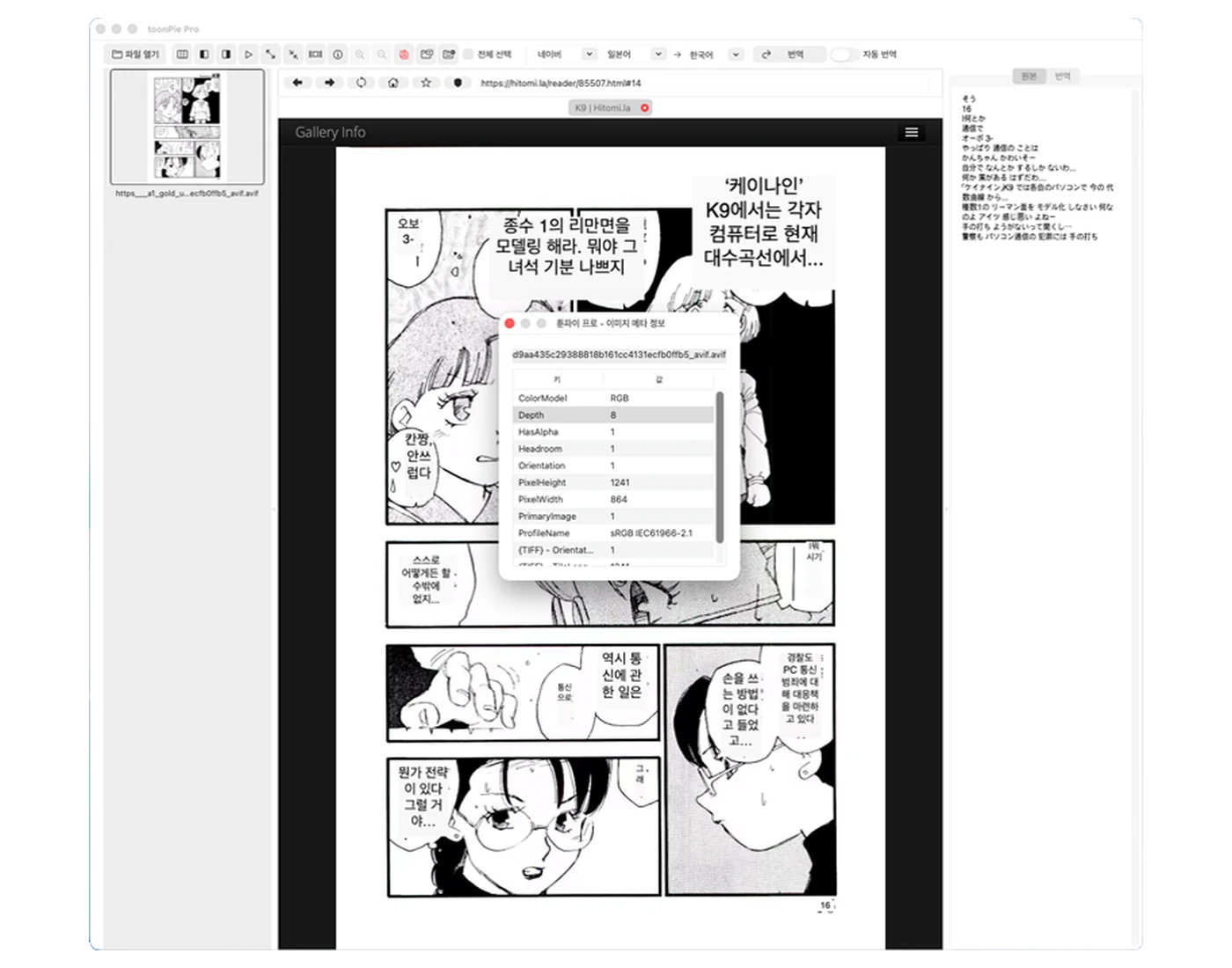Viewport: 1232px width, 968px height.
Task: Click the collapse arrows shrink icon
Action: [293, 55]
